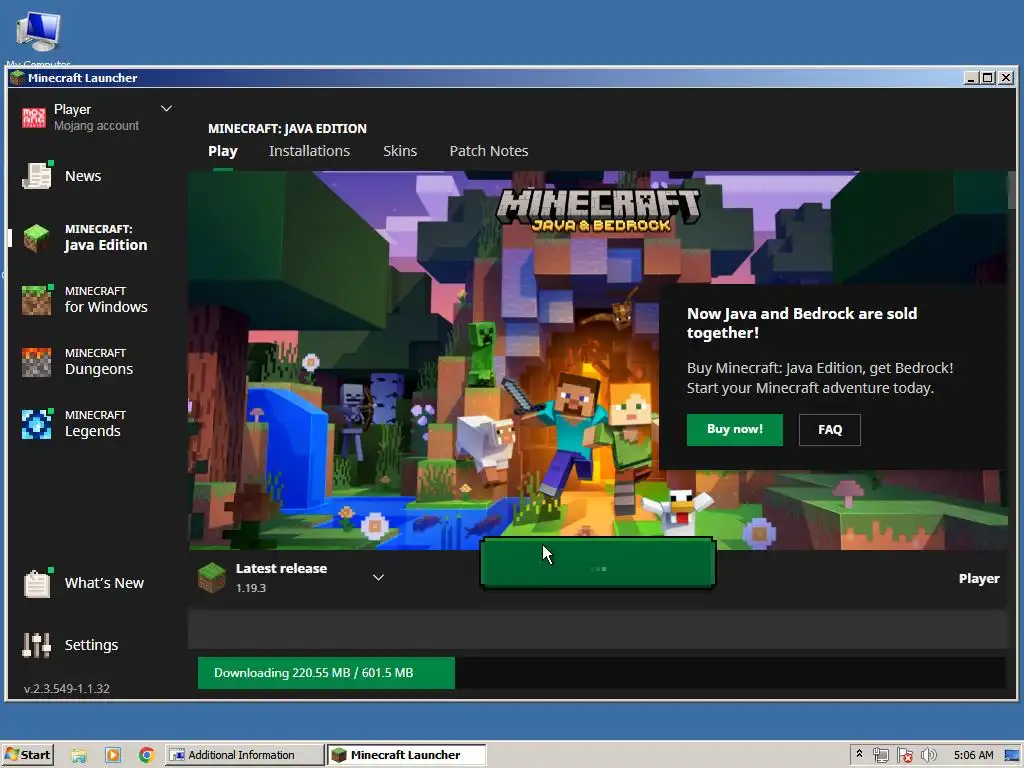Switch to the Installations tab
The height and width of the screenshot is (768, 1024).
[310, 151]
